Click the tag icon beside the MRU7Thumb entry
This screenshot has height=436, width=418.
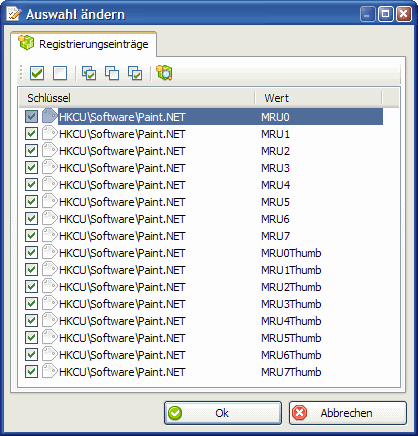point(50,372)
